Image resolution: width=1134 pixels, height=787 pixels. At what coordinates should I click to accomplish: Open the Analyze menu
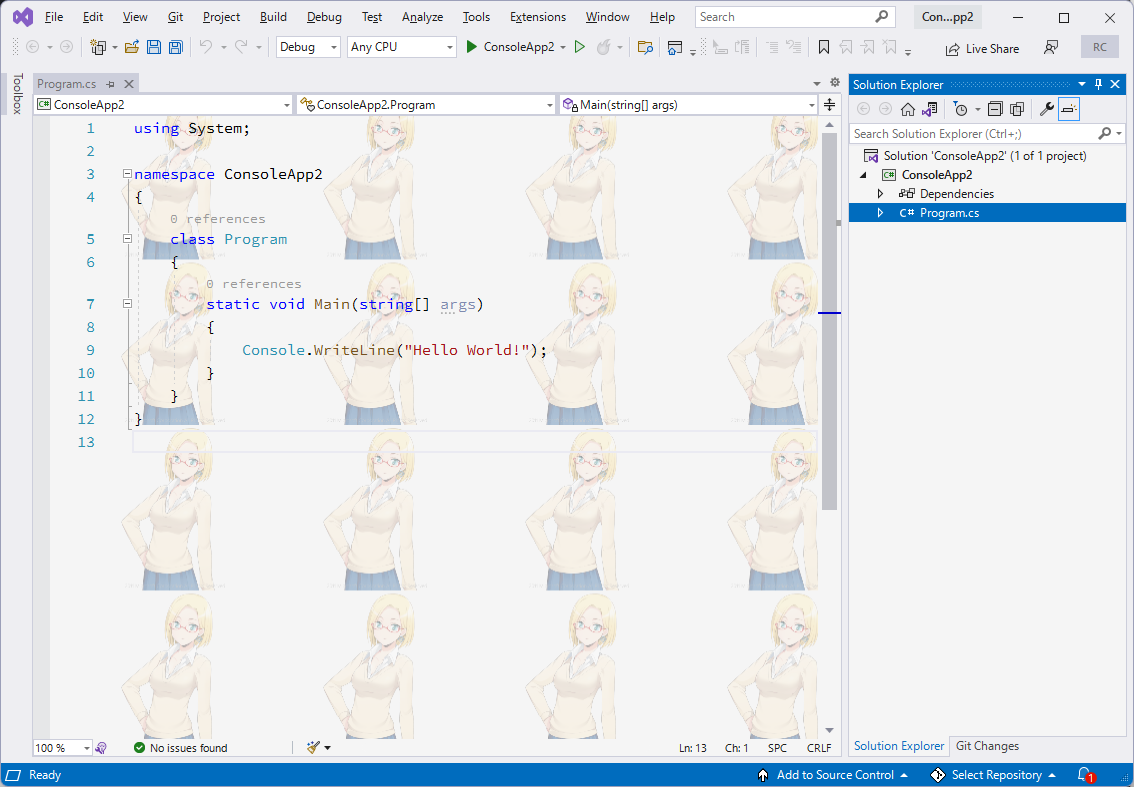tap(422, 17)
